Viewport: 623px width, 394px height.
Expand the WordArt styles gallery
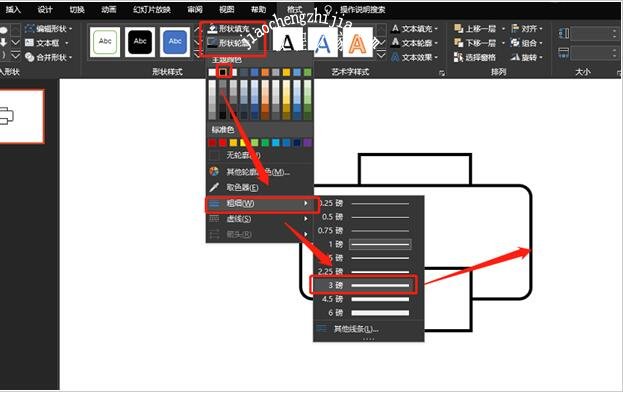coord(381,55)
